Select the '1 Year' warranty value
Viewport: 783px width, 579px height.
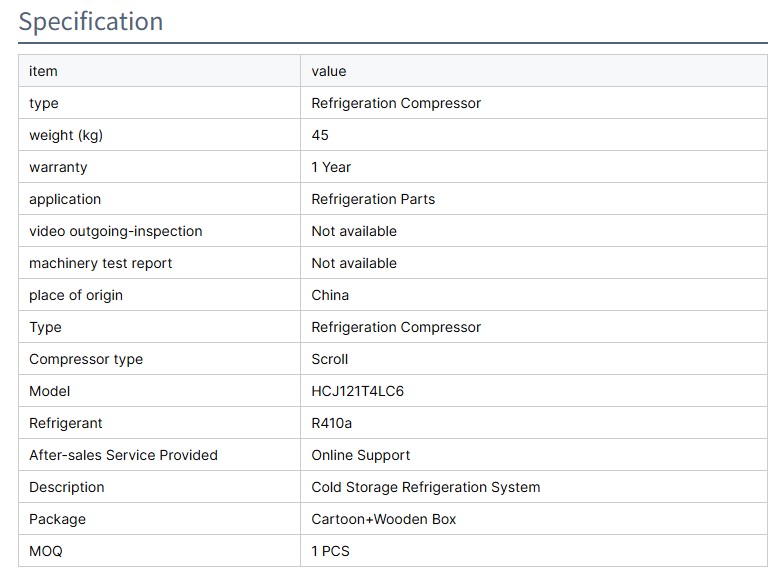pyautogui.click(x=331, y=167)
